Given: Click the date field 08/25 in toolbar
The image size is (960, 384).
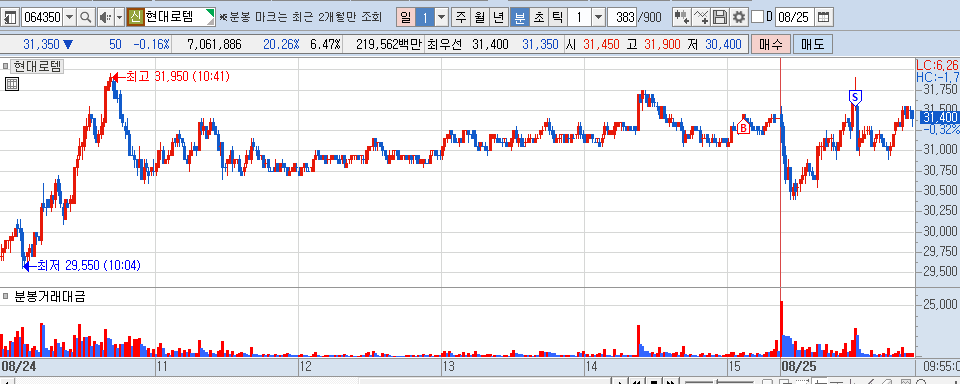Looking at the screenshot, I should click(x=795, y=17).
